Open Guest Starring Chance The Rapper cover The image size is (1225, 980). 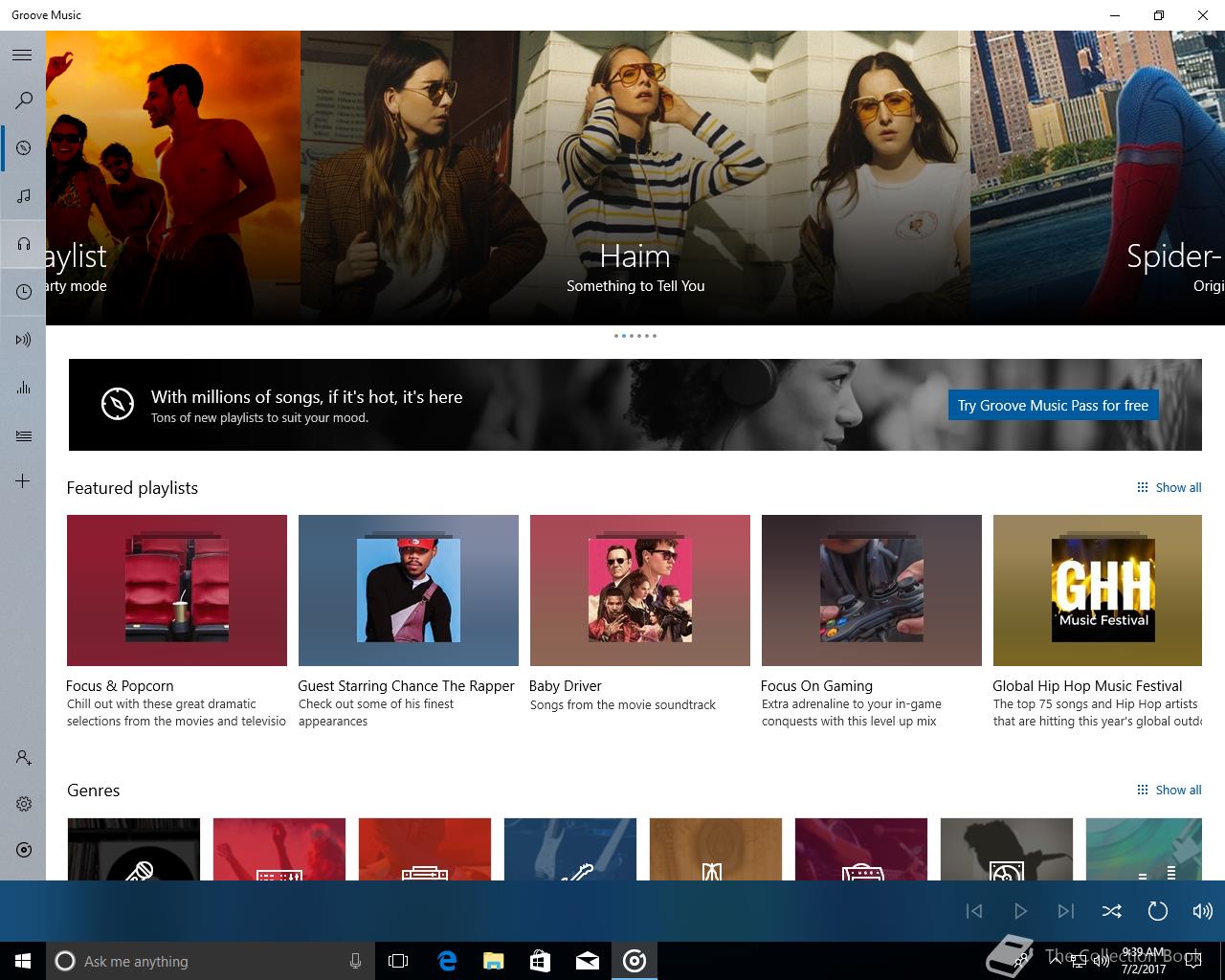tap(409, 590)
